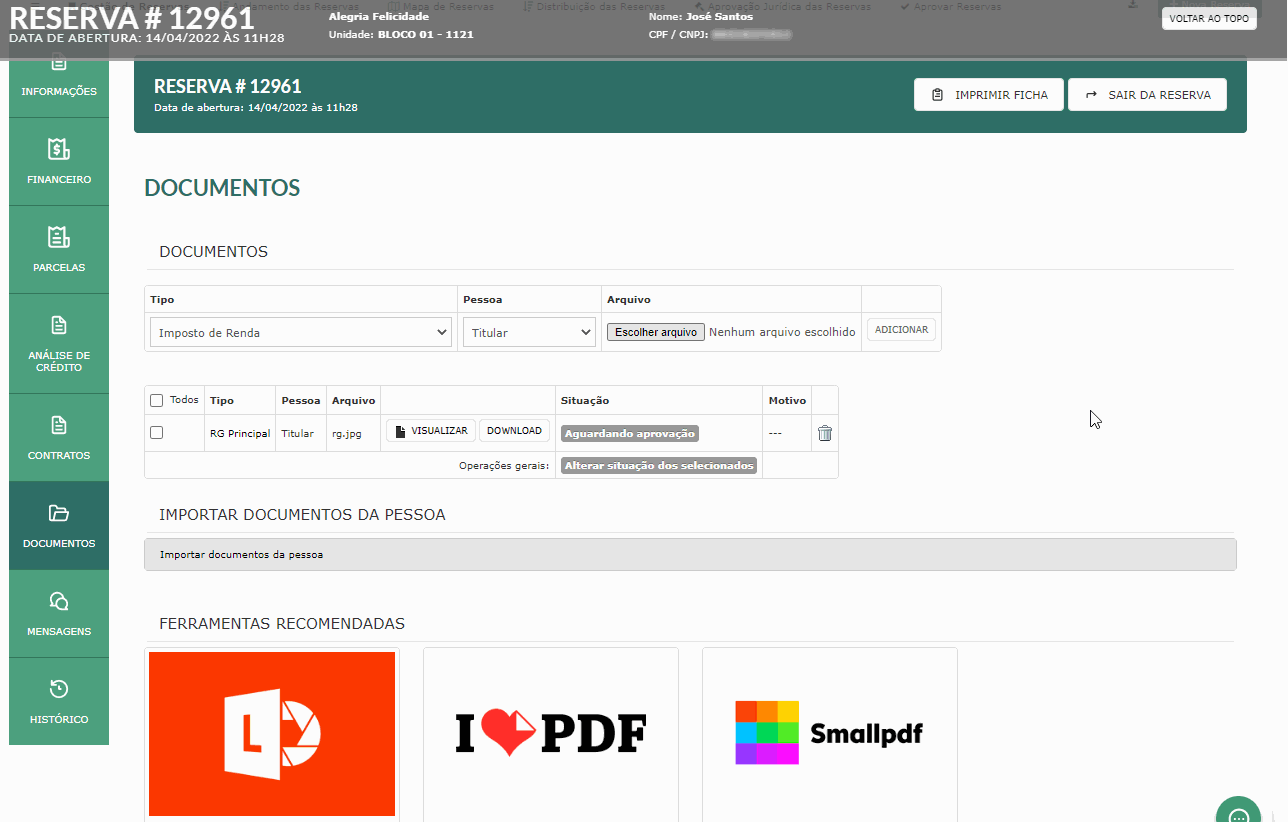Check the Todos select-all checkbox
Screen dimensions: 1288x822
click(157, 400)
